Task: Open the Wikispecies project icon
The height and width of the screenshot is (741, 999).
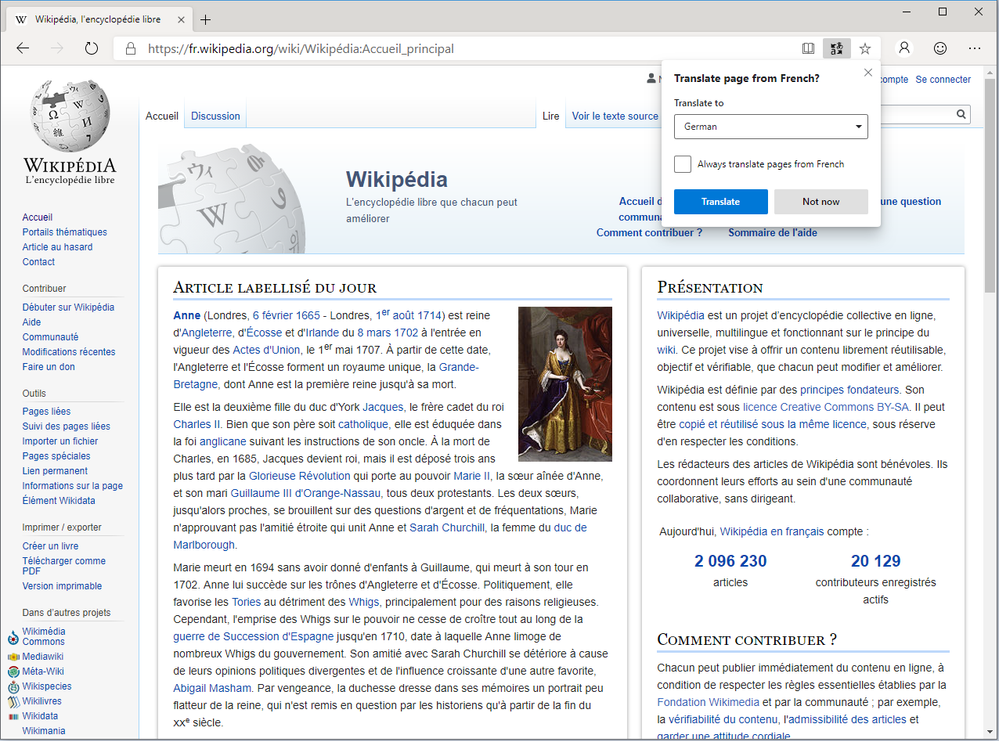Action: (x=13, y=687)
